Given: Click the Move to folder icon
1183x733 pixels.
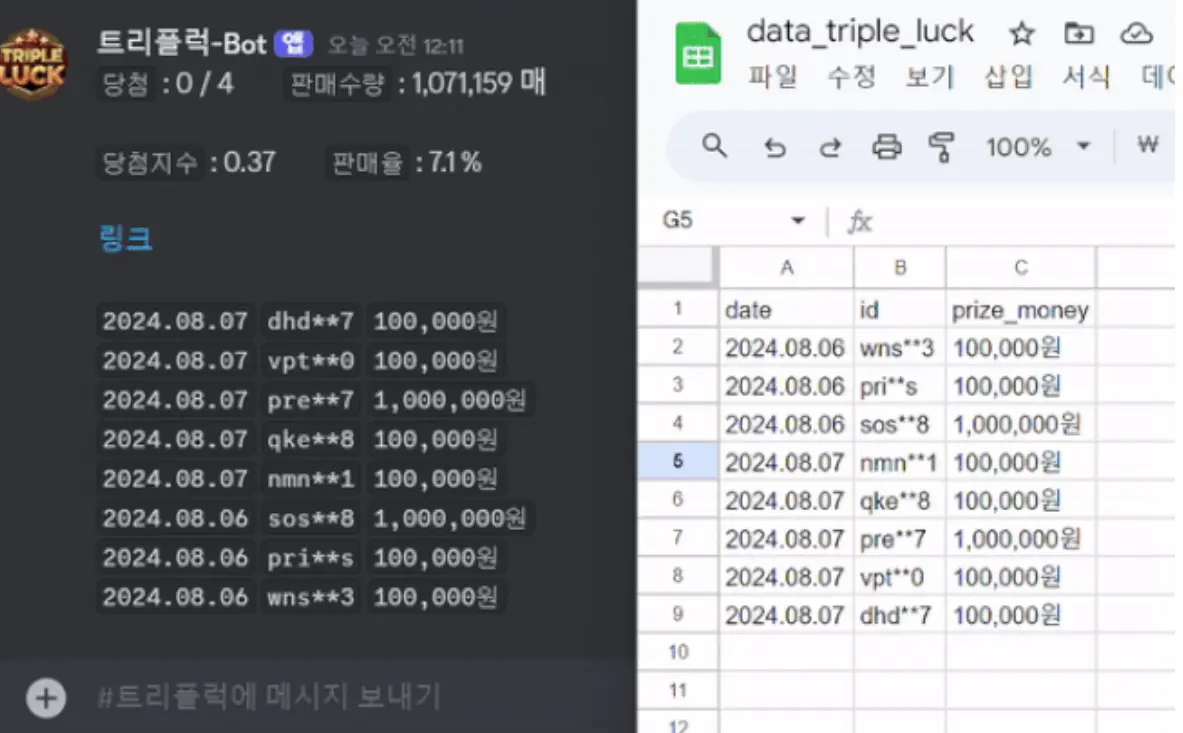Looking at the screenshot, I should click(x=1079, y=33).
